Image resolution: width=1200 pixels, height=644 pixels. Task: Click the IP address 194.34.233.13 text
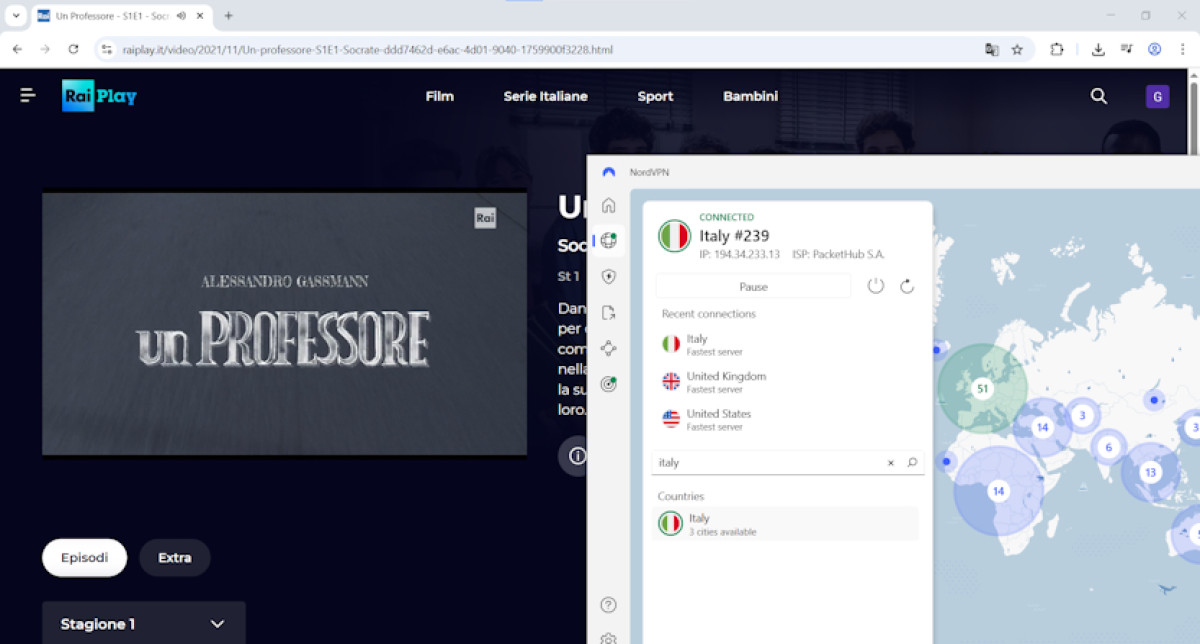pyautogui.click(x=739, y=254)
